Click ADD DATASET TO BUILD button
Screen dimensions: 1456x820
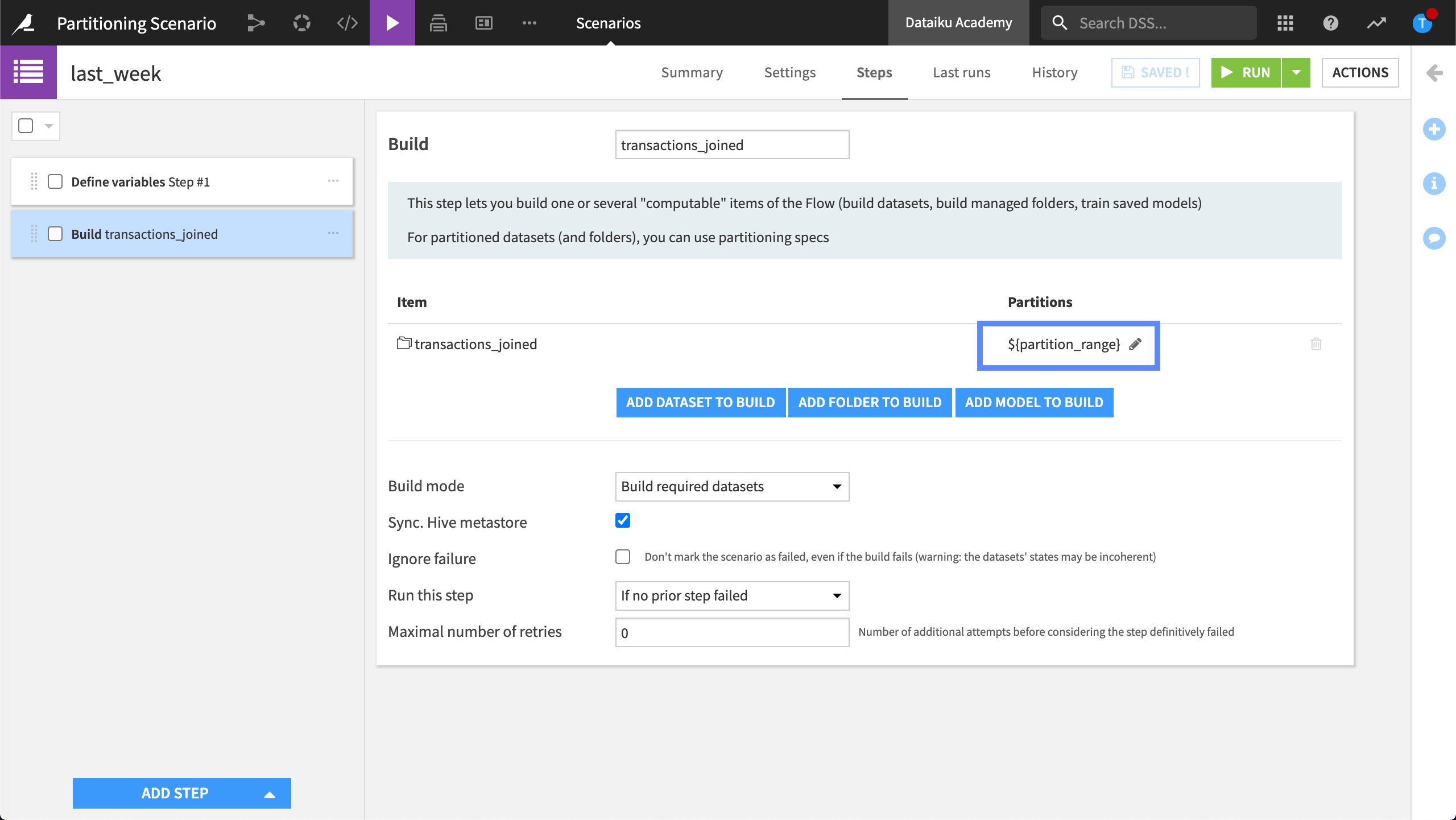[x=700, y=403]
